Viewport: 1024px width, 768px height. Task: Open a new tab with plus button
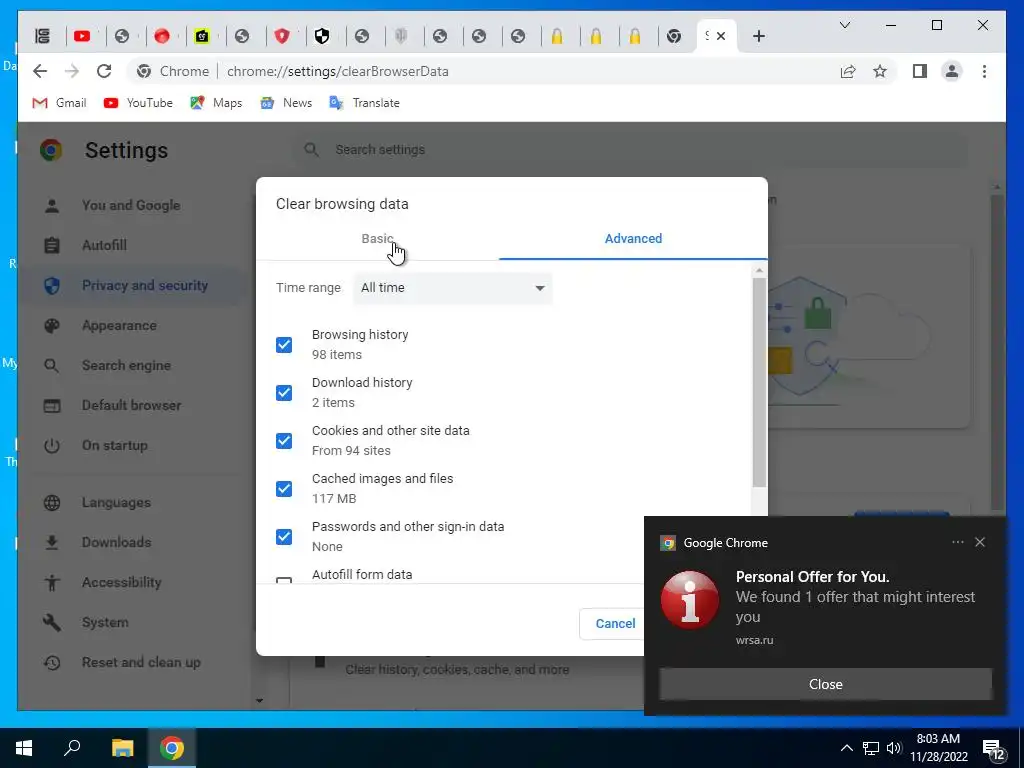click(758, 37)
